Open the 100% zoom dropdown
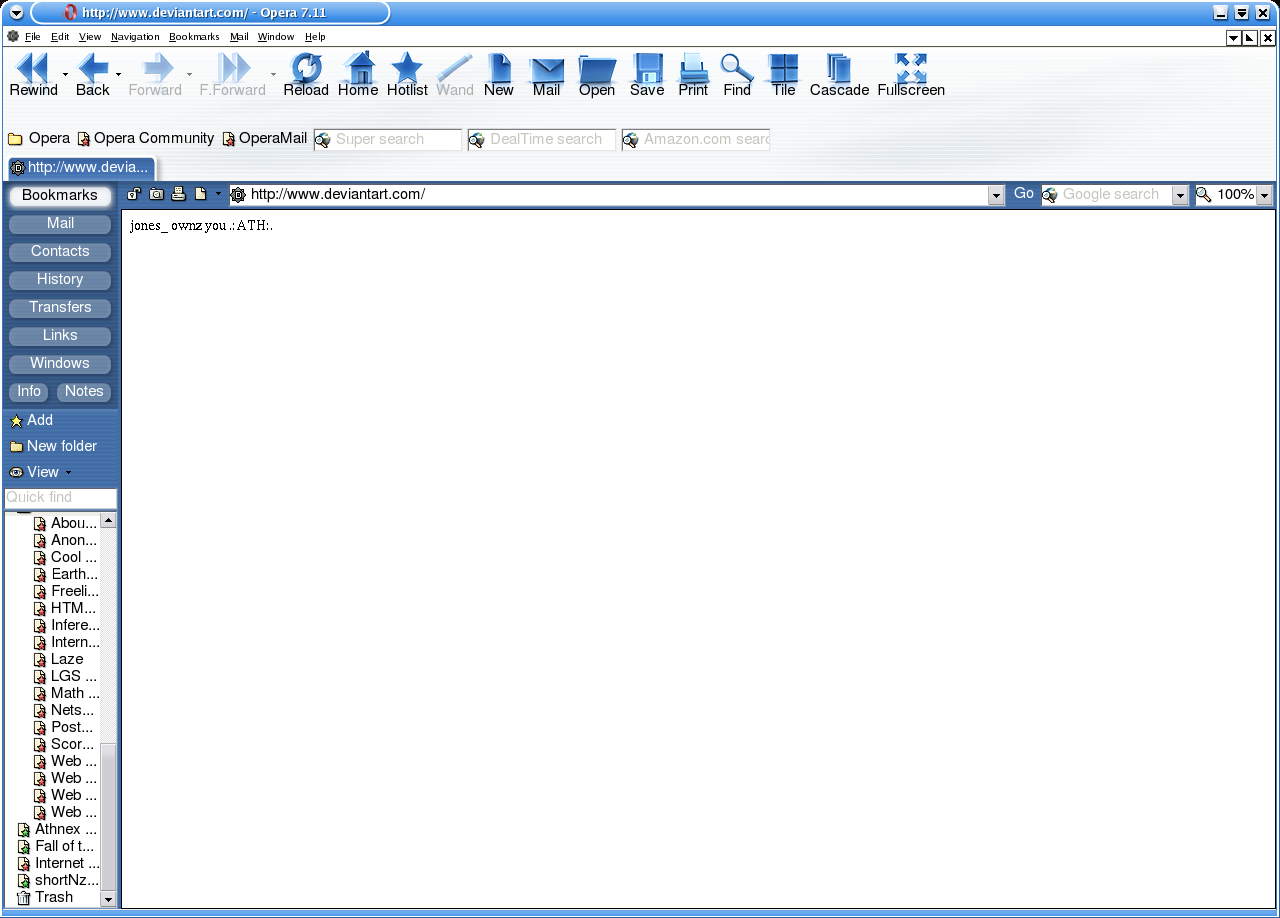 click(x=1265, y=195)
